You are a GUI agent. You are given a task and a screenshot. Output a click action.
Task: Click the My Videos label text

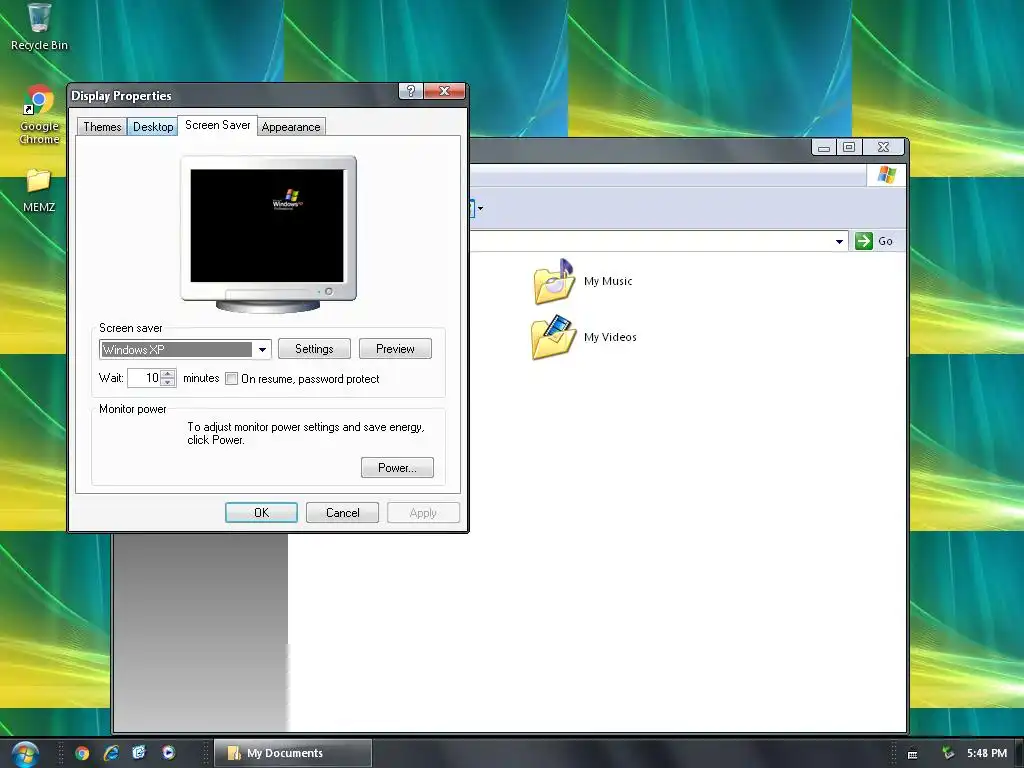(610, 337)
